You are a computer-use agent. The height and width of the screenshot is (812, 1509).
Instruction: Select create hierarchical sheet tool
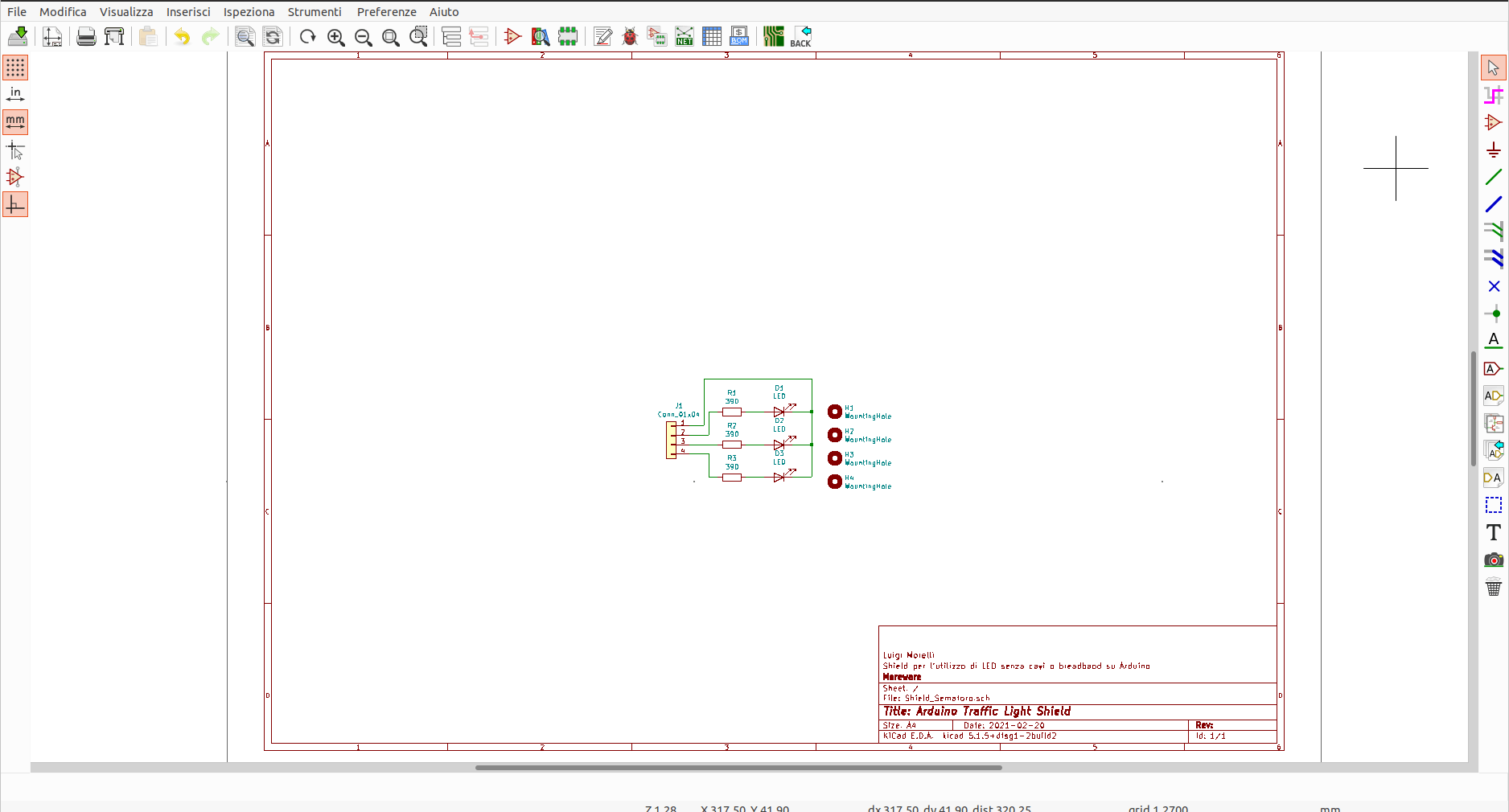[1494, 423]
